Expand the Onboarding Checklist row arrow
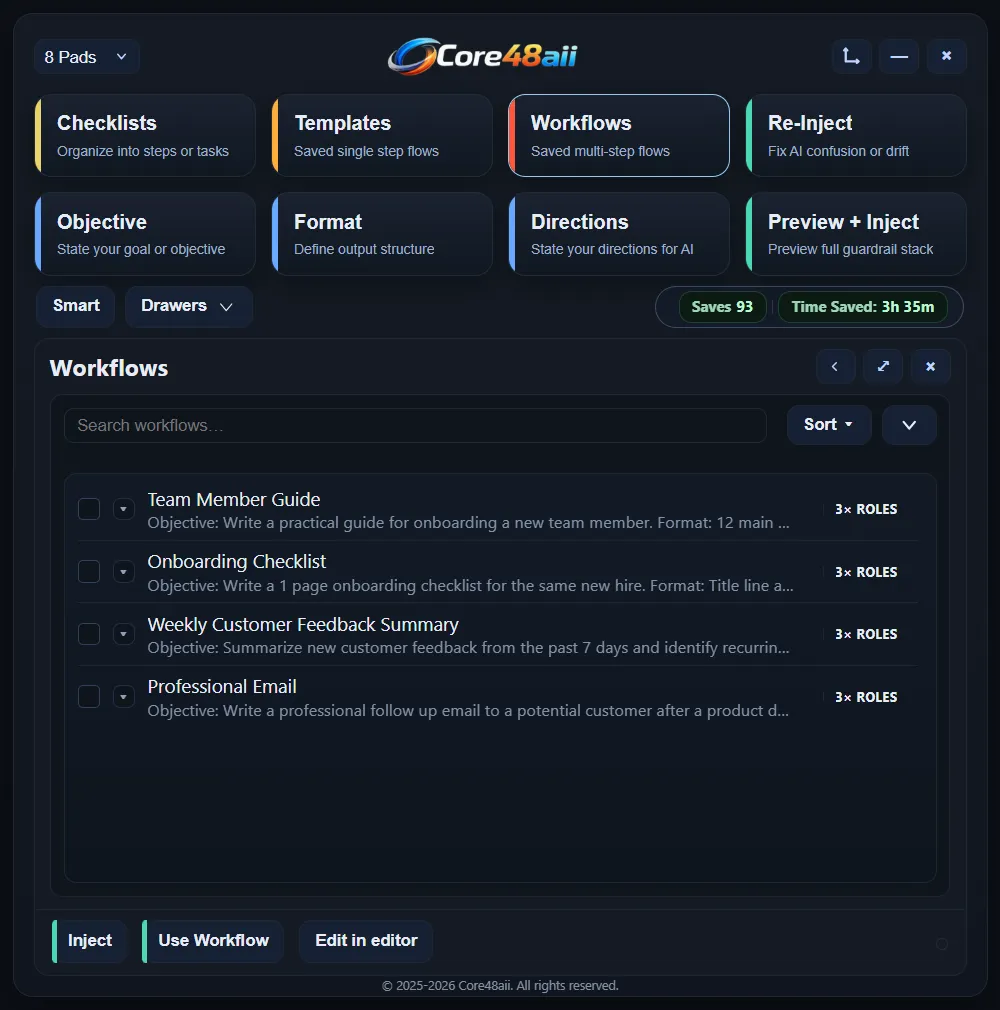 [124, 571]
